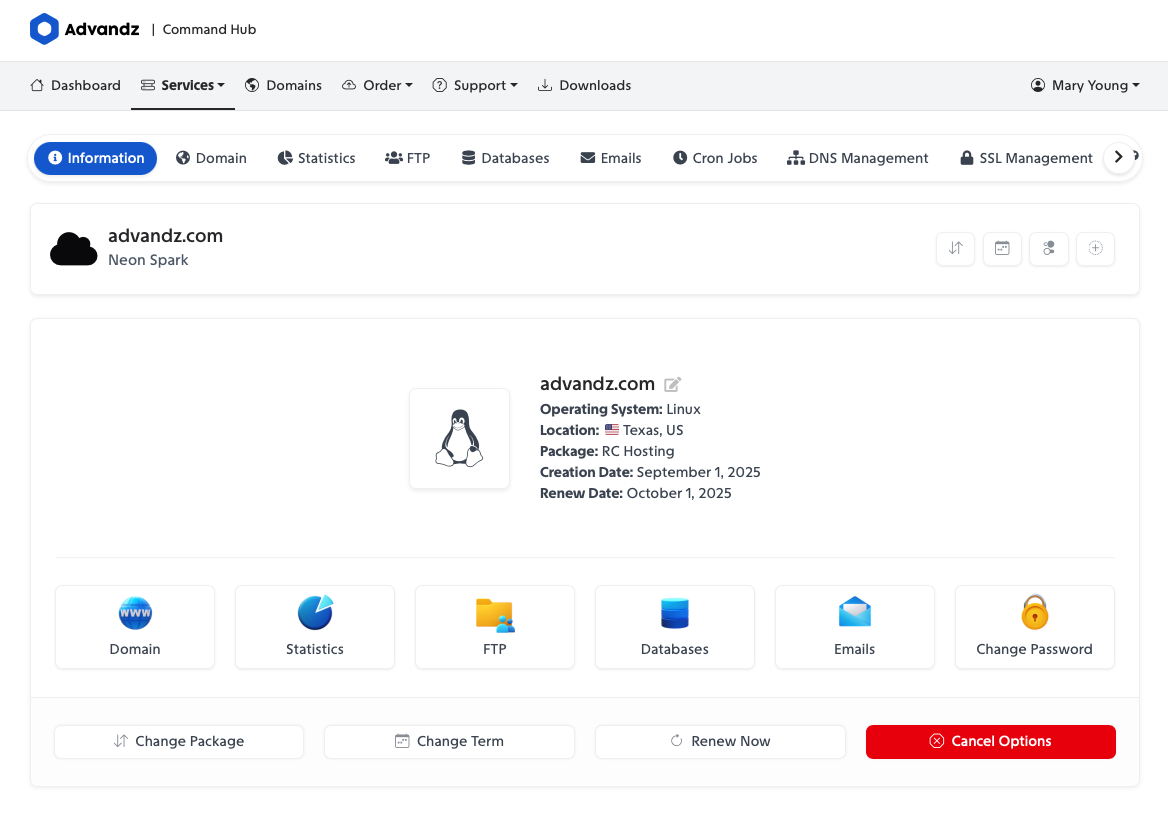Click the red Cancel Options button
This screenshot has width=1168, height=818.
pos(991,741)
